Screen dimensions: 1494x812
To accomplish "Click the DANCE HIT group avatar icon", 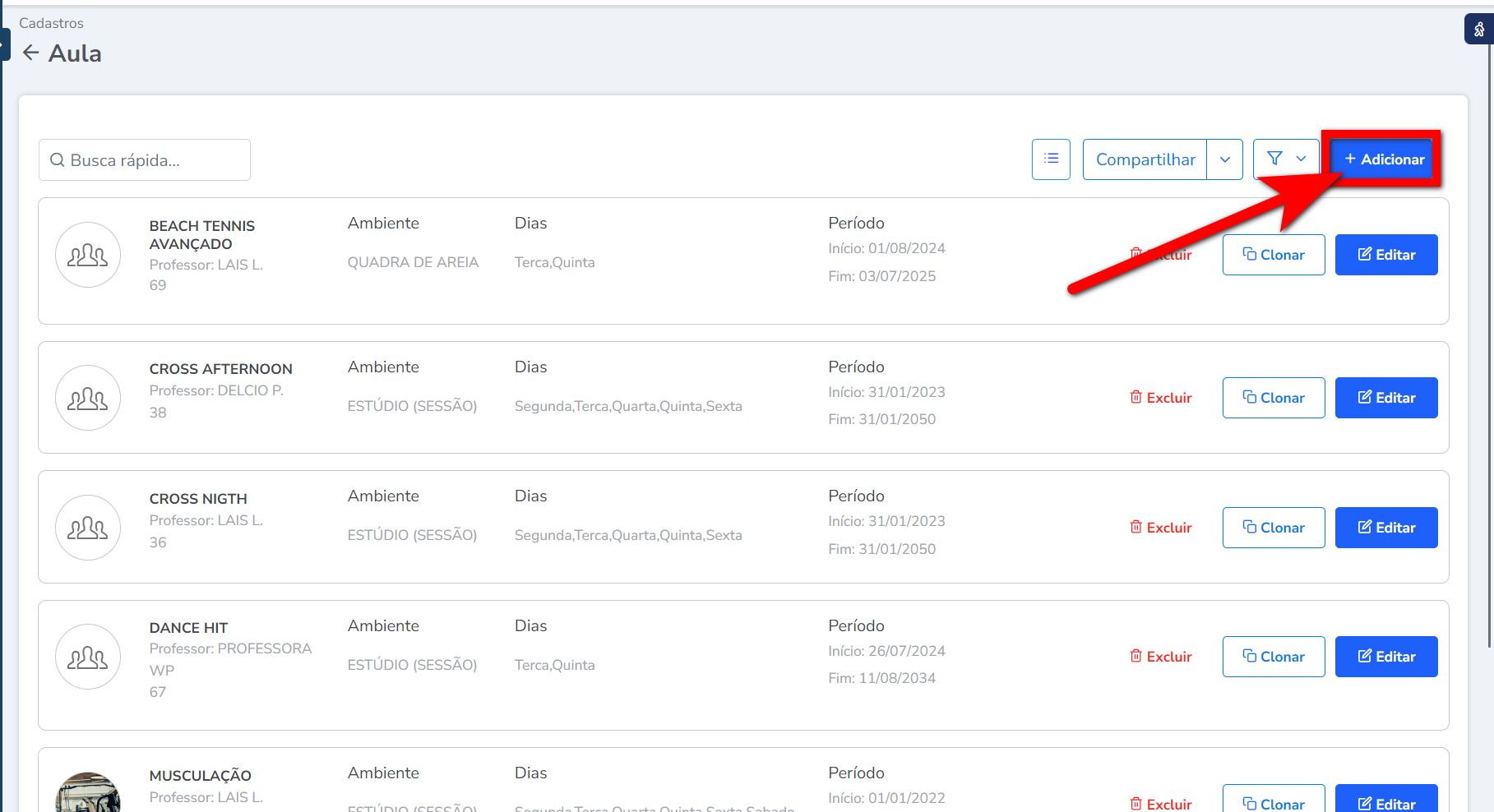I will click(x=88, y=657).
